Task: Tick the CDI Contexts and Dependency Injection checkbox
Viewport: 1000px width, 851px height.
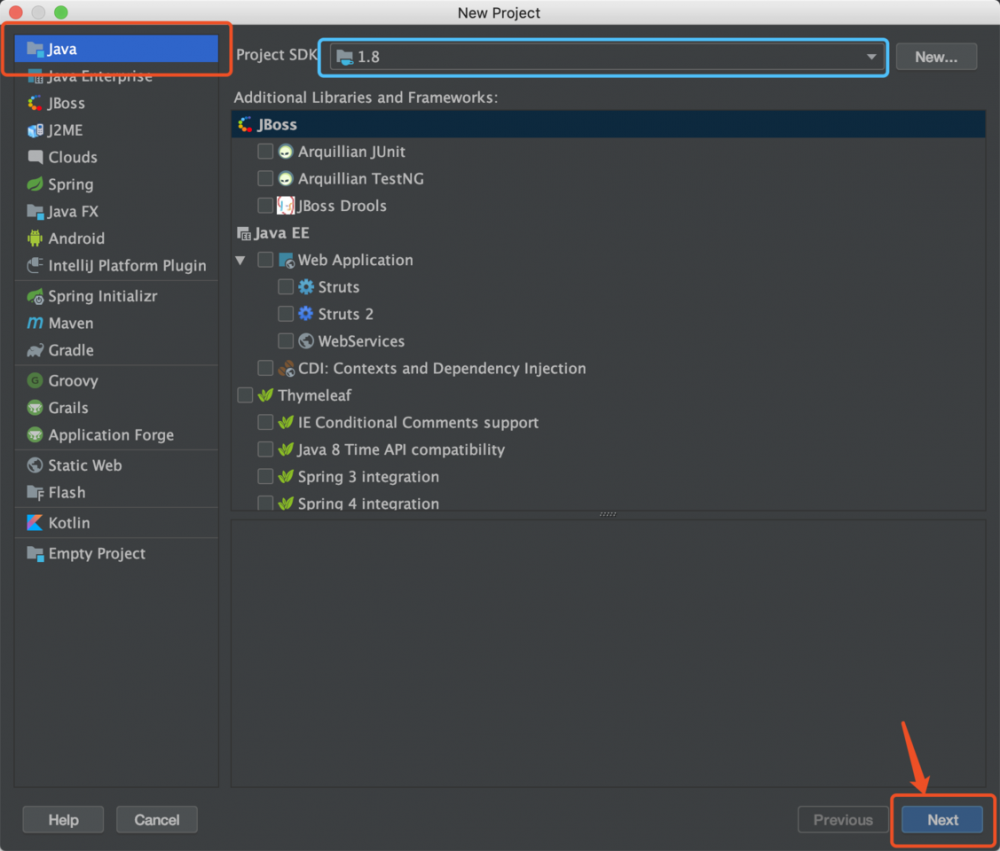Action: coord(265,368)
